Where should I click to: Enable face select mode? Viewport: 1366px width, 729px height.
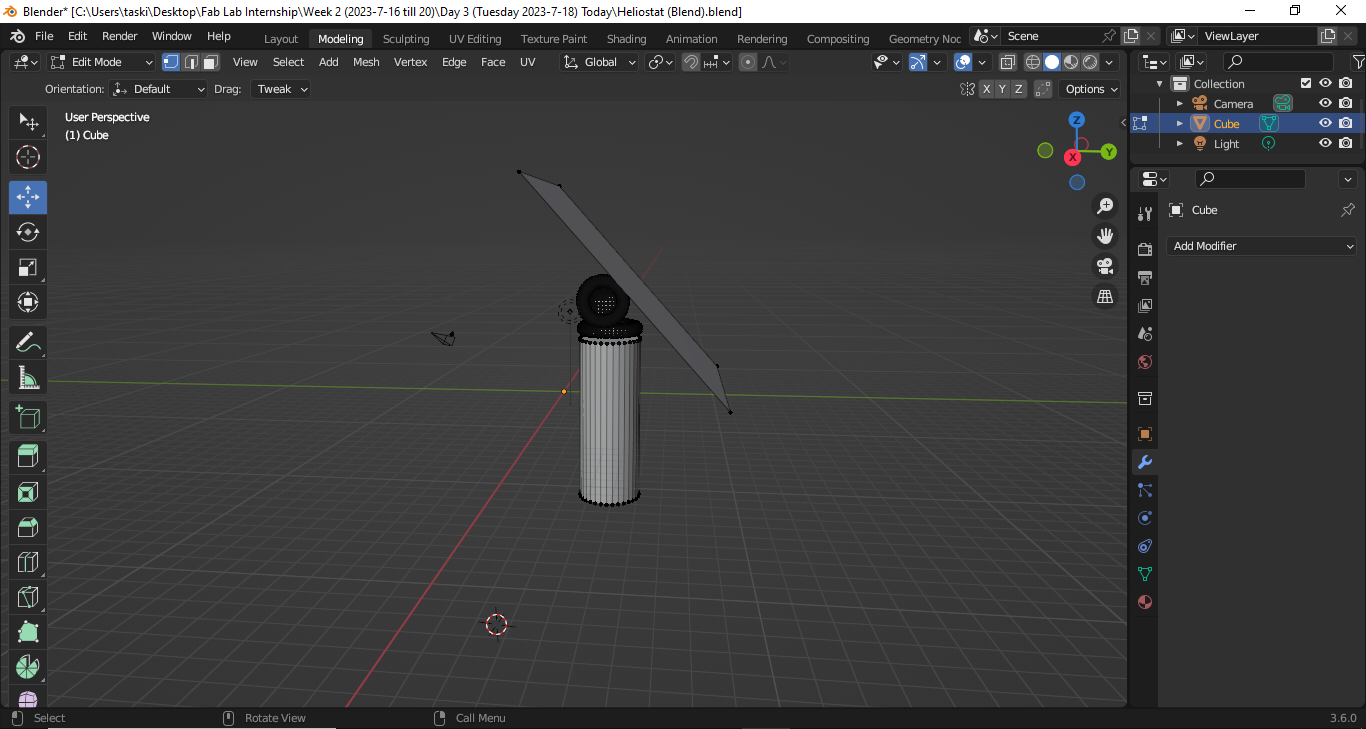(x=211, y=62)
